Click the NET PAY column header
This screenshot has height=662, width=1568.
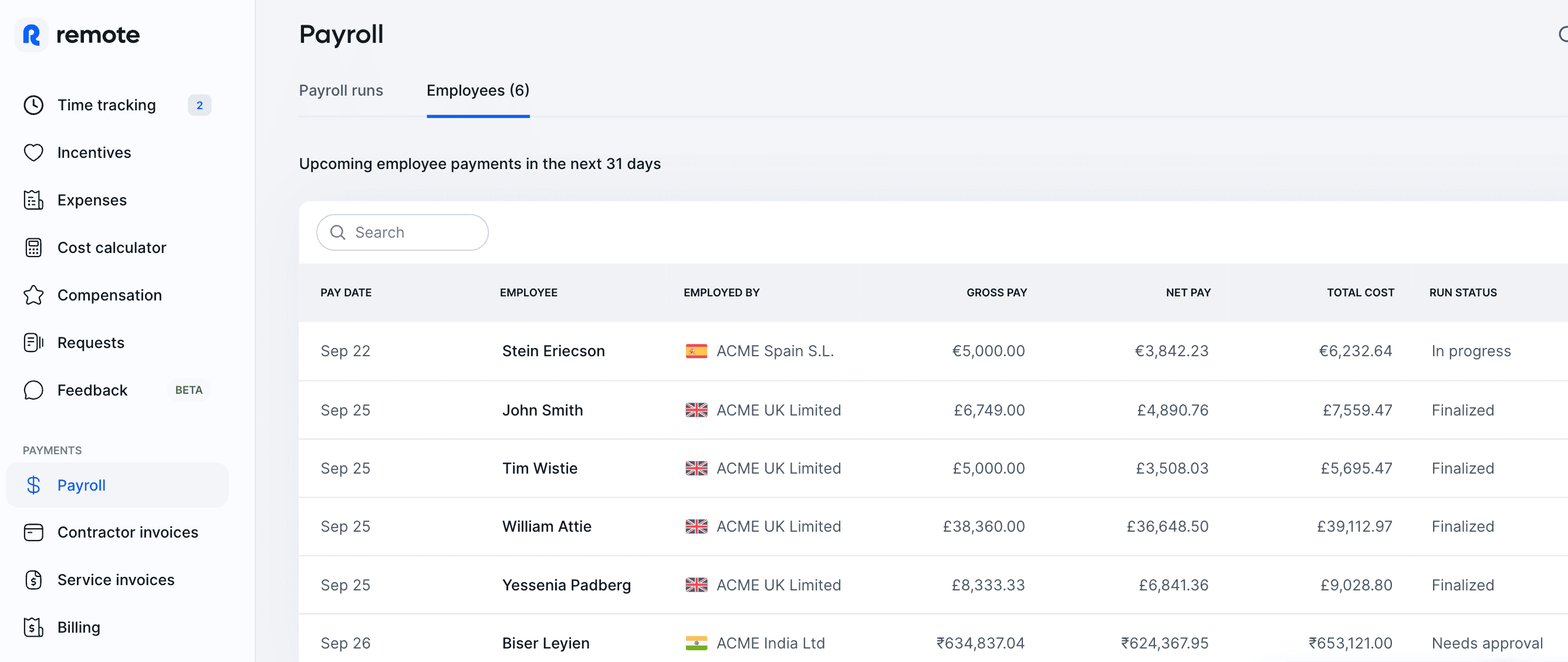coord(1188,292)
